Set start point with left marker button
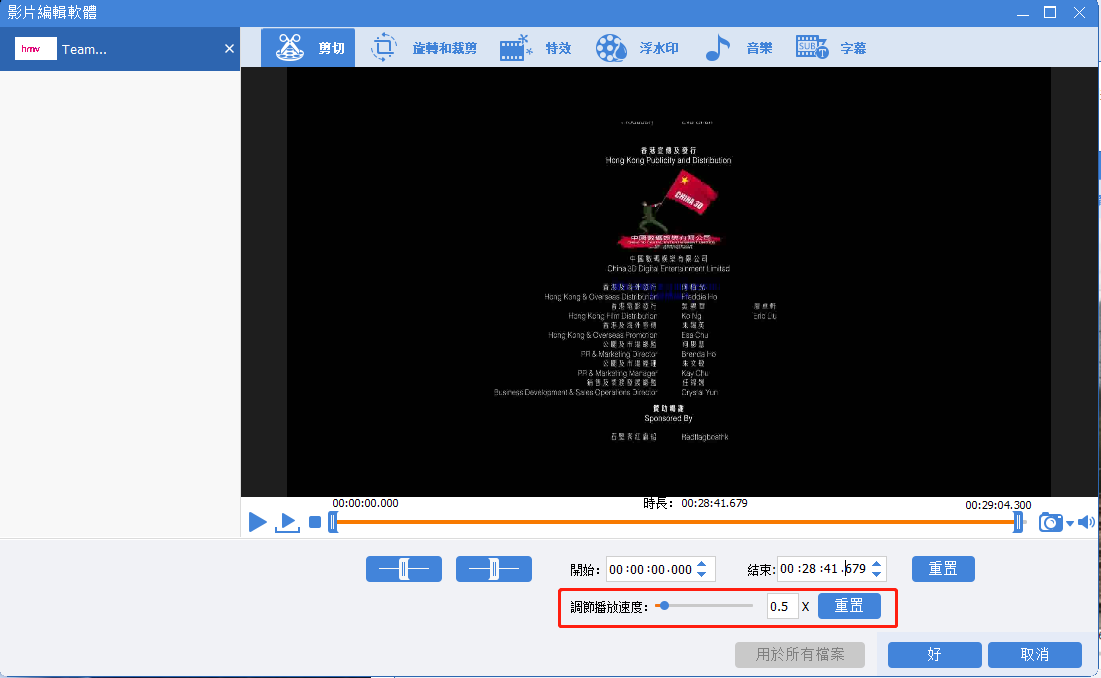 point(404,569)
